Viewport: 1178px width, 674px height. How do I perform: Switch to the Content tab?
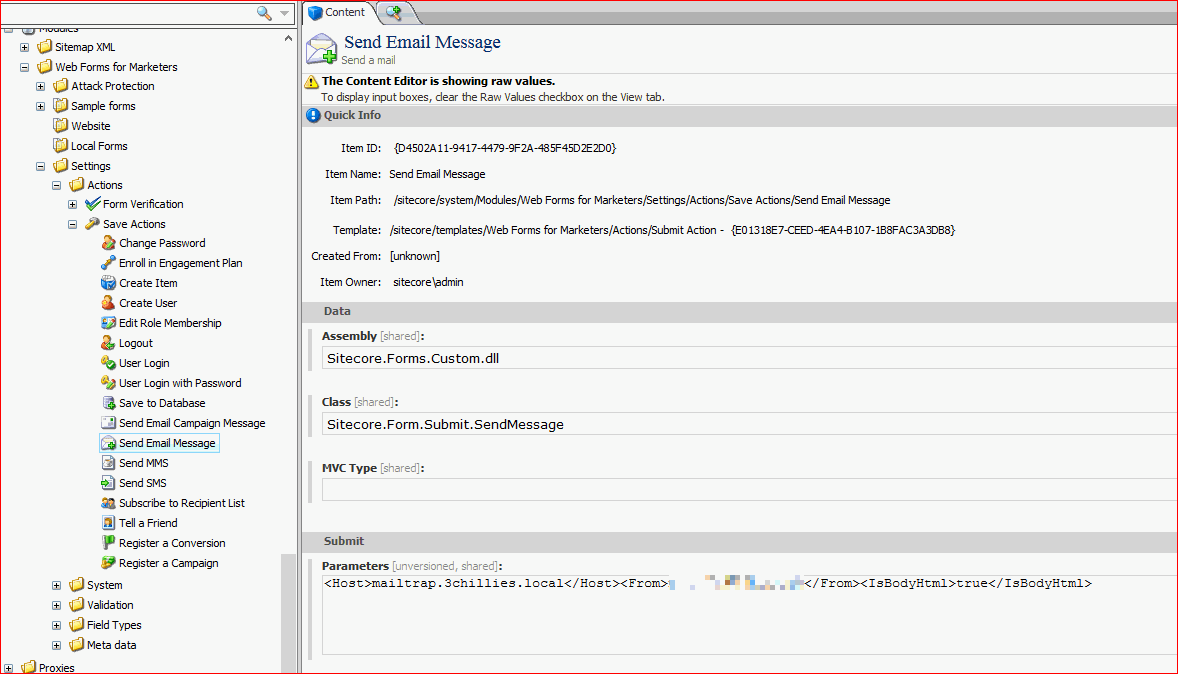337,12
